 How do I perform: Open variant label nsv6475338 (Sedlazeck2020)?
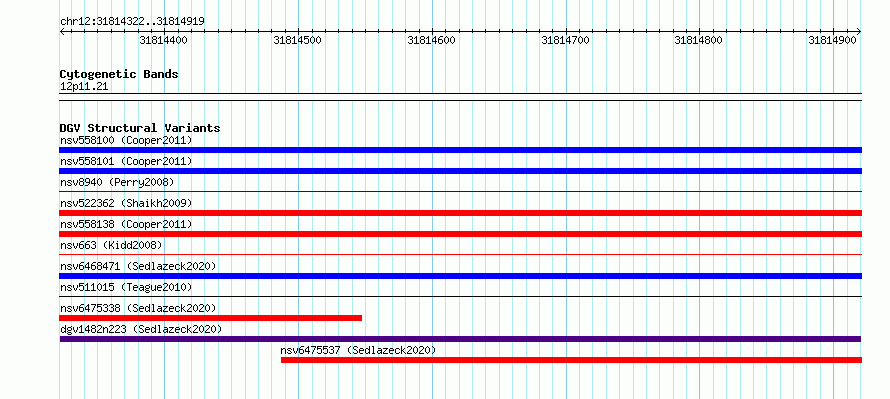(138, 308)
